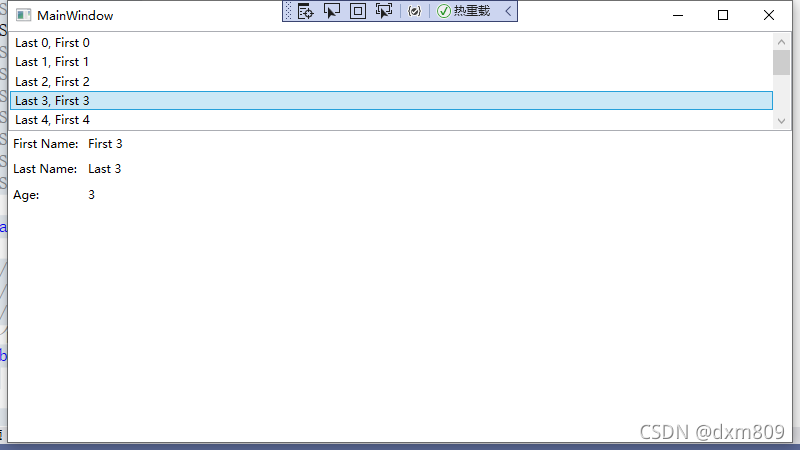
Task: Select list row "Last 0, First 0"
Action: 391,43
